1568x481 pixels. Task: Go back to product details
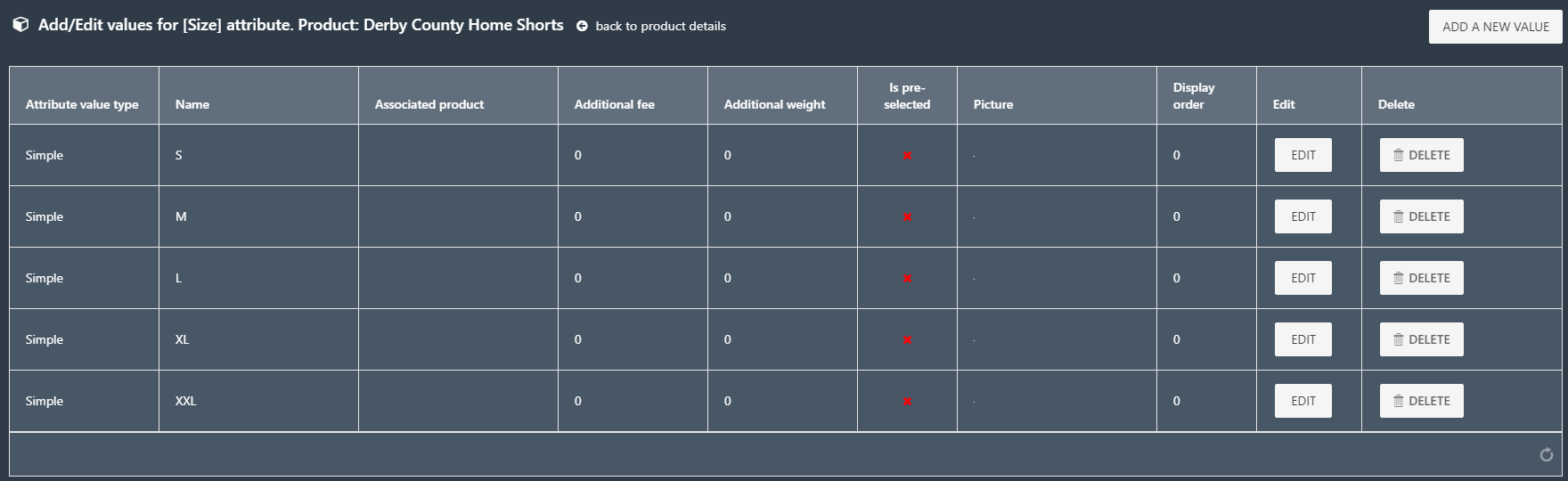click(x=660, y=26)
